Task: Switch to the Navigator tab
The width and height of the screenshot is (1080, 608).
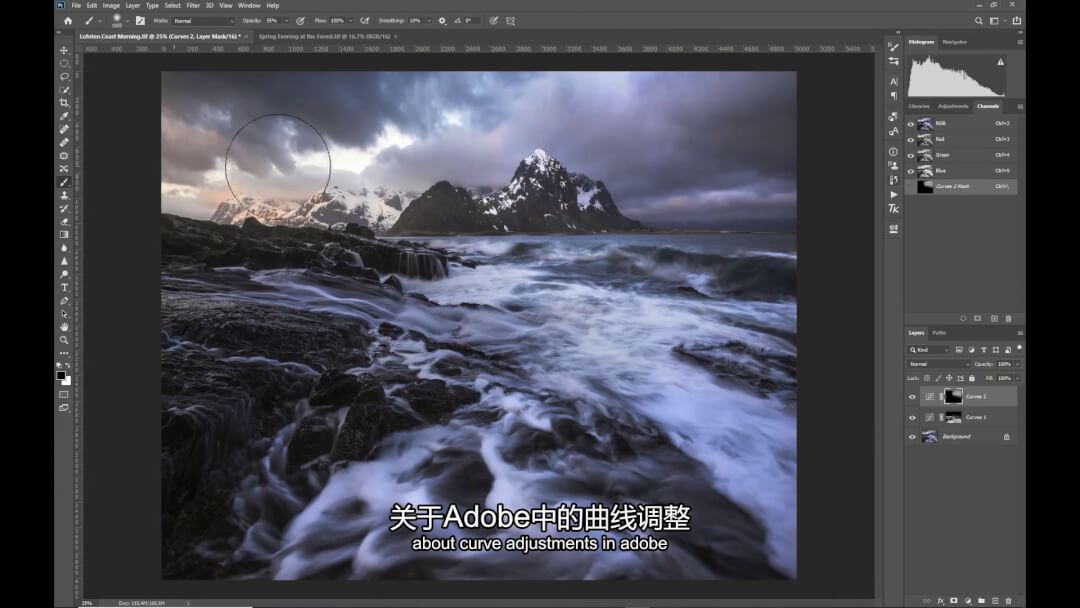Action: pos(955,42)
